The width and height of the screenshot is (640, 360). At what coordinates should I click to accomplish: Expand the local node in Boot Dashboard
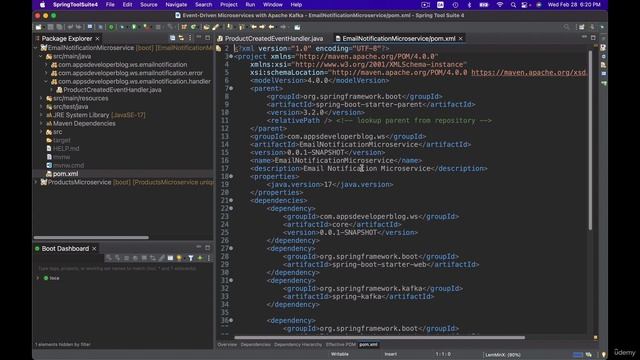(38, 278)
